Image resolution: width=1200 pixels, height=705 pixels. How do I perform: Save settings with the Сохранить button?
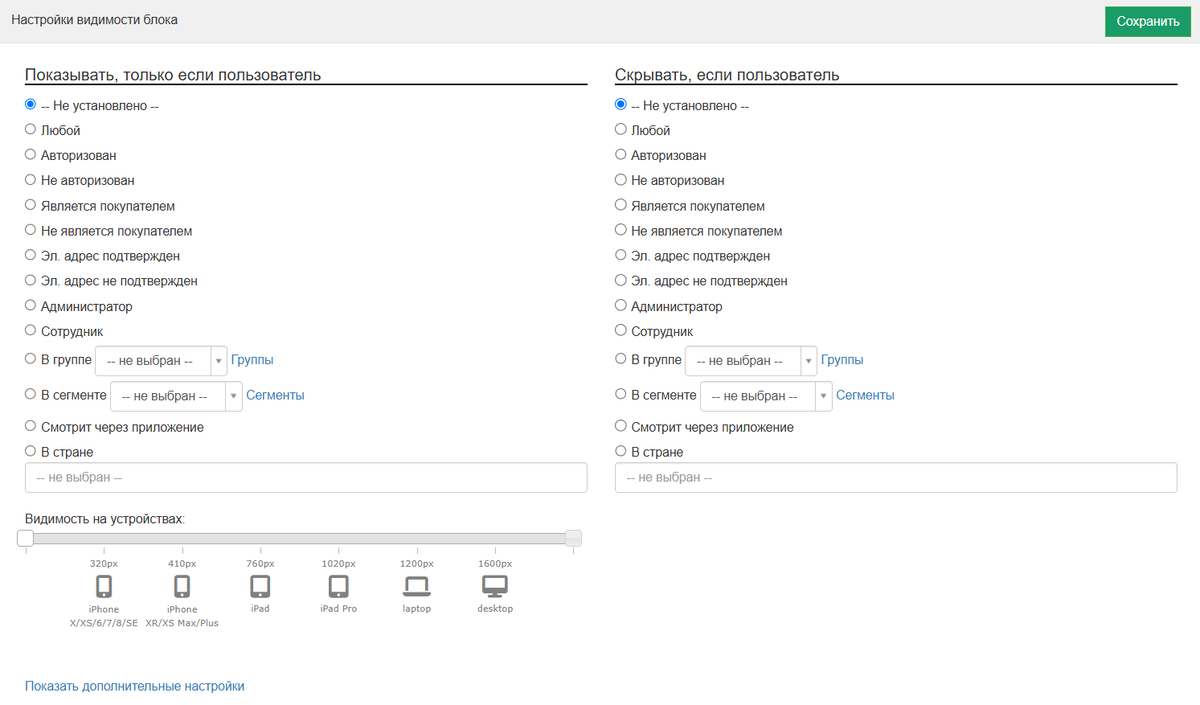[1148, 21]
